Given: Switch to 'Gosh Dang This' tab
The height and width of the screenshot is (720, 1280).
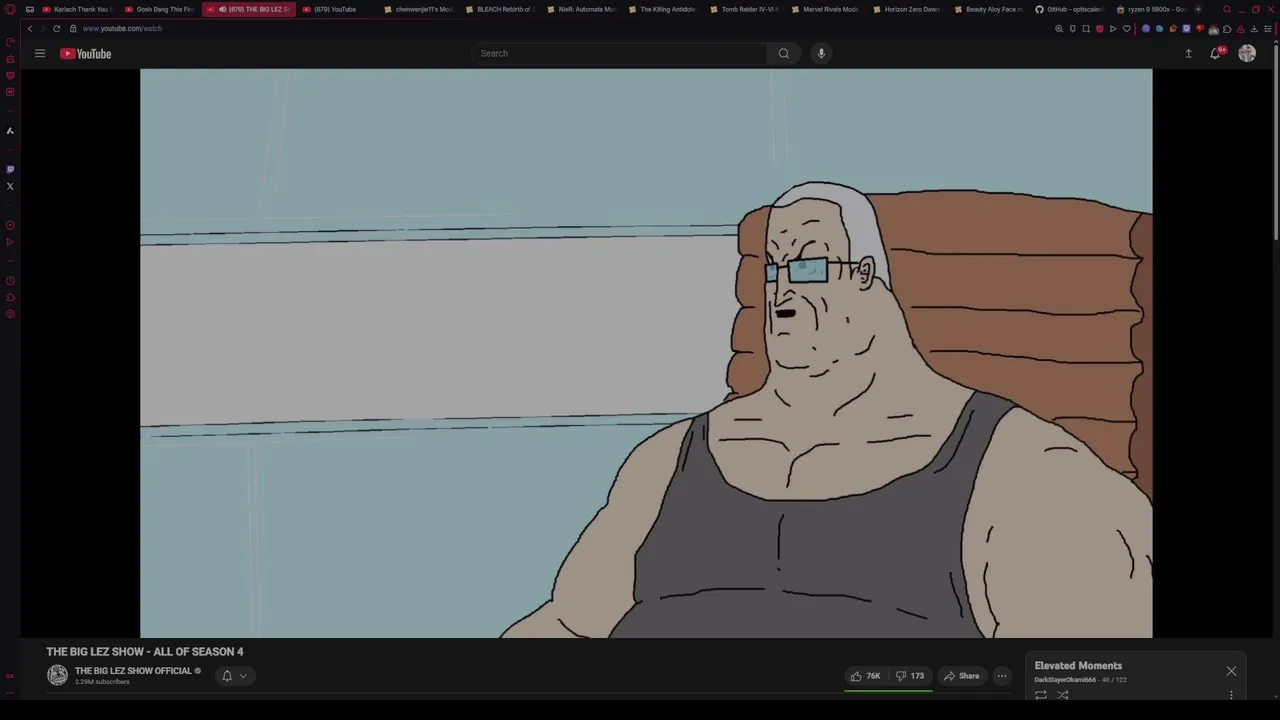Looking at the screenshot, I should pyautogui.click(x=159, y=9).
